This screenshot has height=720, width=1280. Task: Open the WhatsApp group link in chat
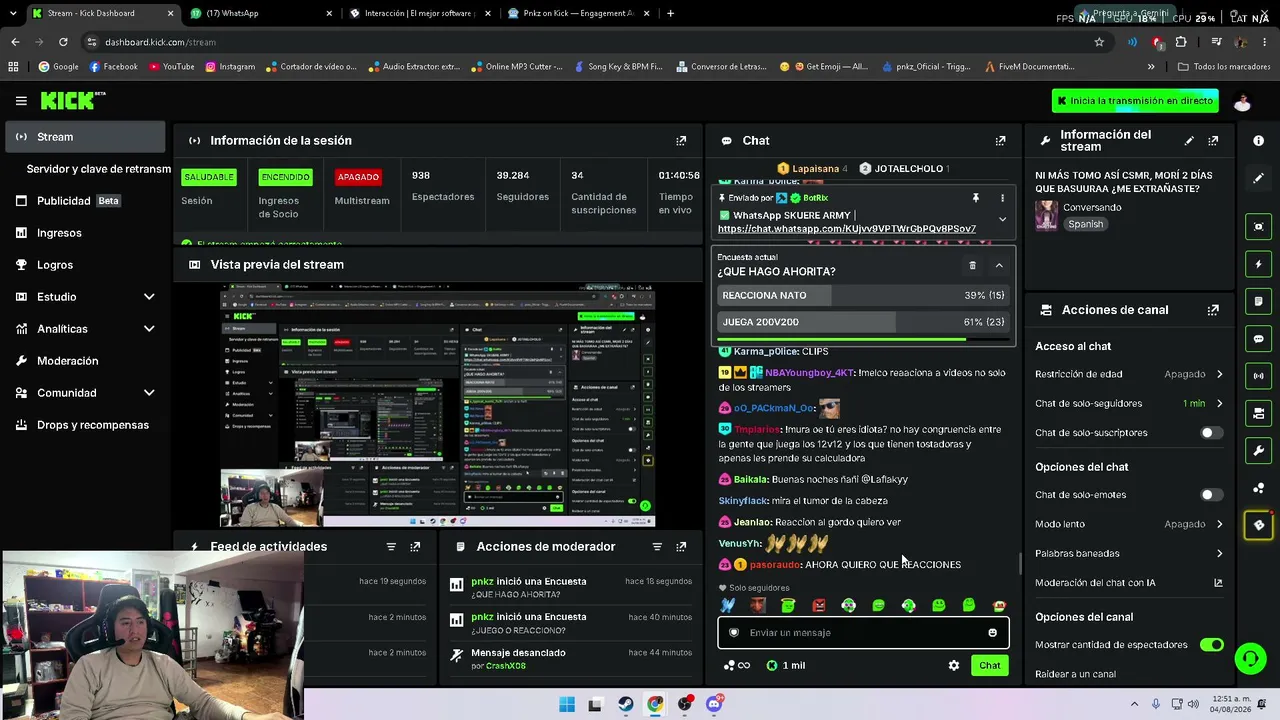tap(847, 229)
